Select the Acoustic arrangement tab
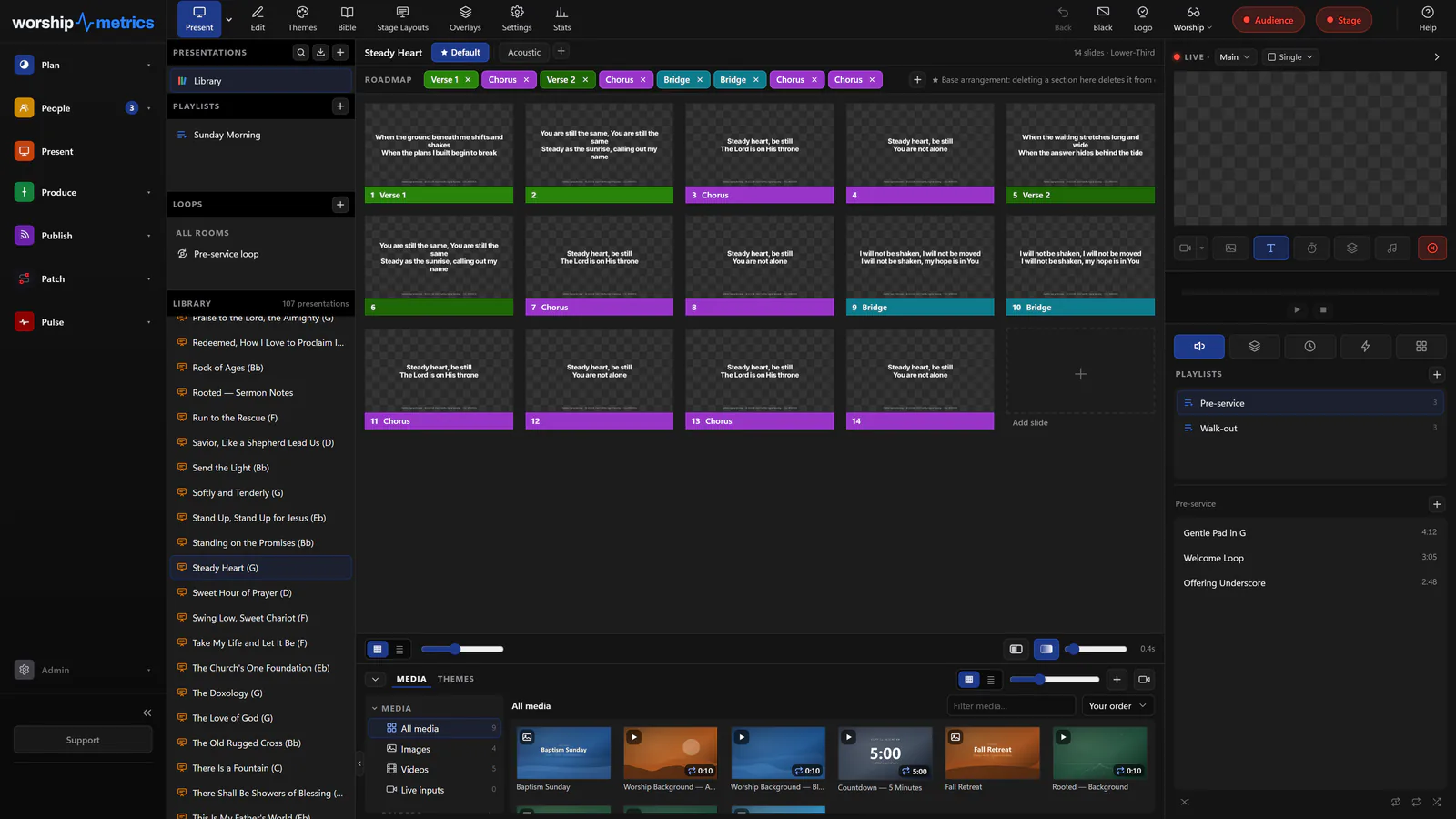Screen dimensions: 1456x819 tap(524, 53)
